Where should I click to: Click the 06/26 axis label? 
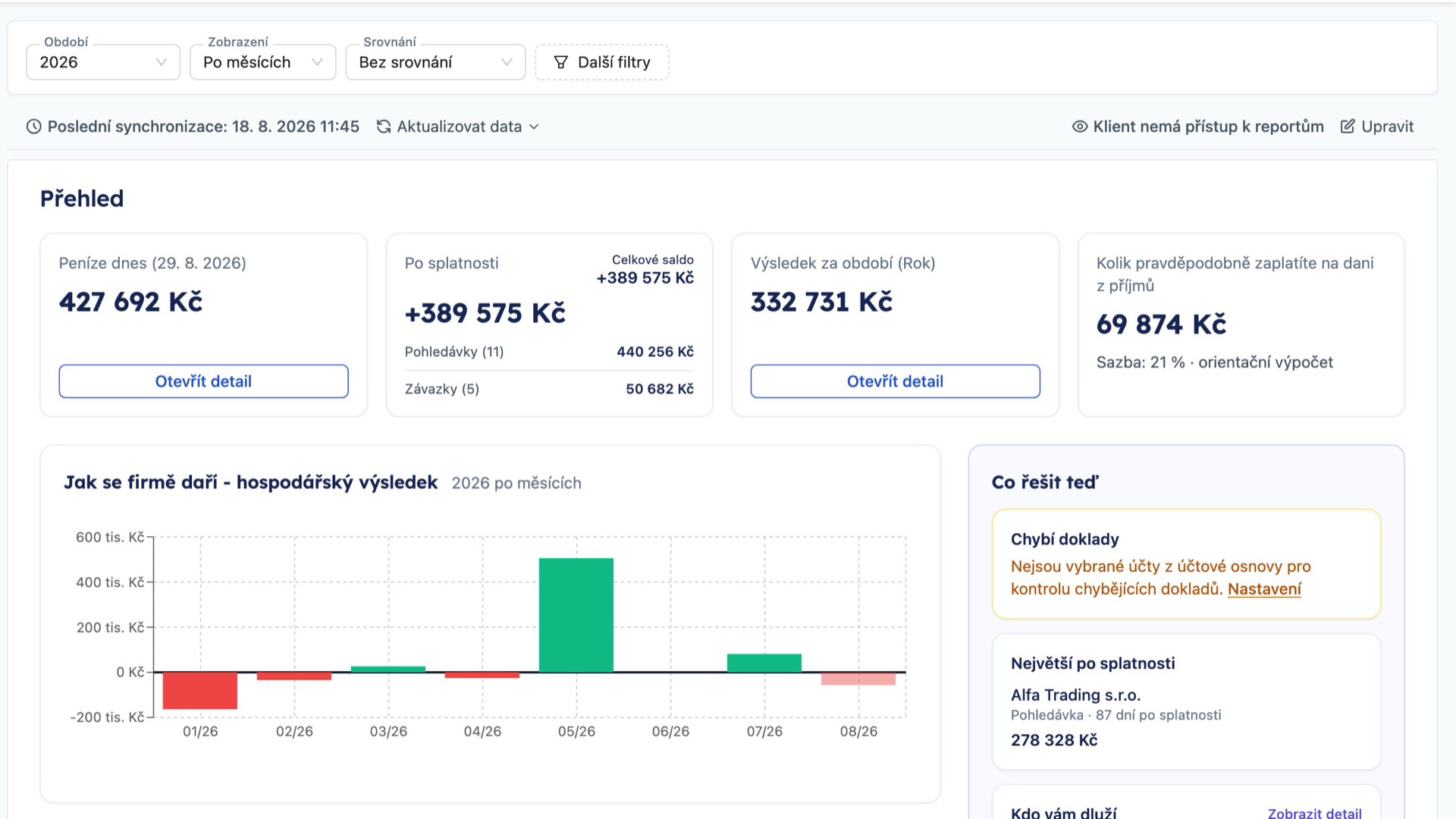tap(670, 732)
